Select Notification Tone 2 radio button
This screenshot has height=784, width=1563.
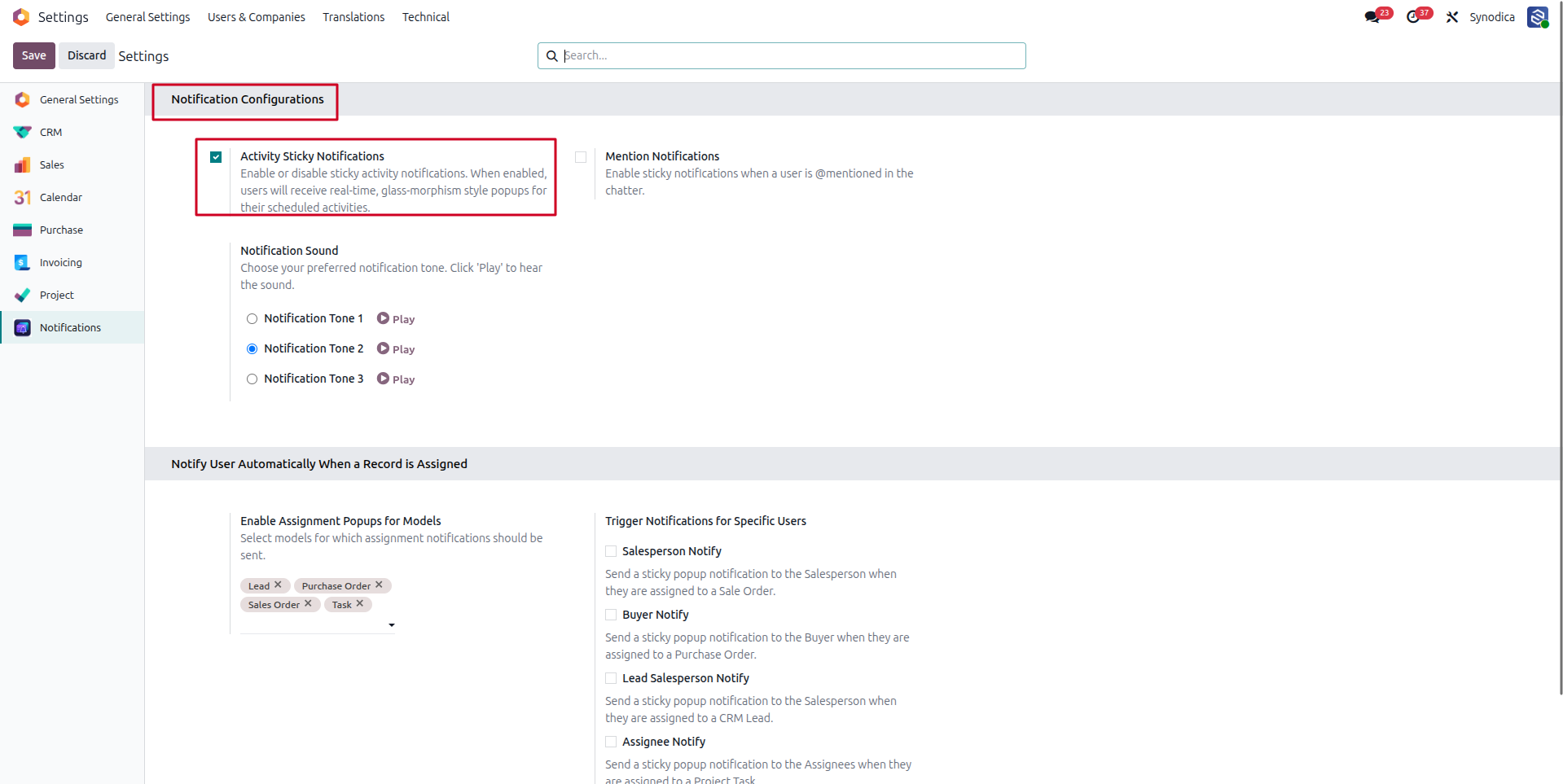[x=252, y=349]
